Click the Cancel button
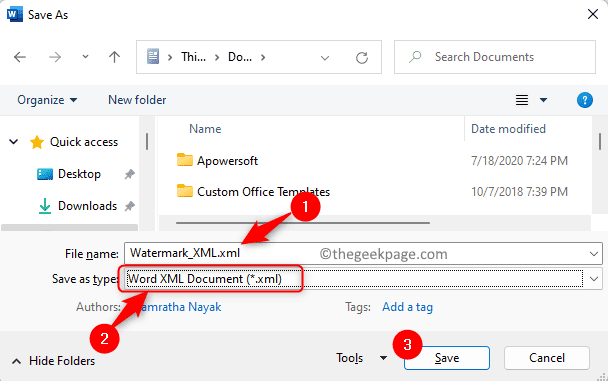 547,358
